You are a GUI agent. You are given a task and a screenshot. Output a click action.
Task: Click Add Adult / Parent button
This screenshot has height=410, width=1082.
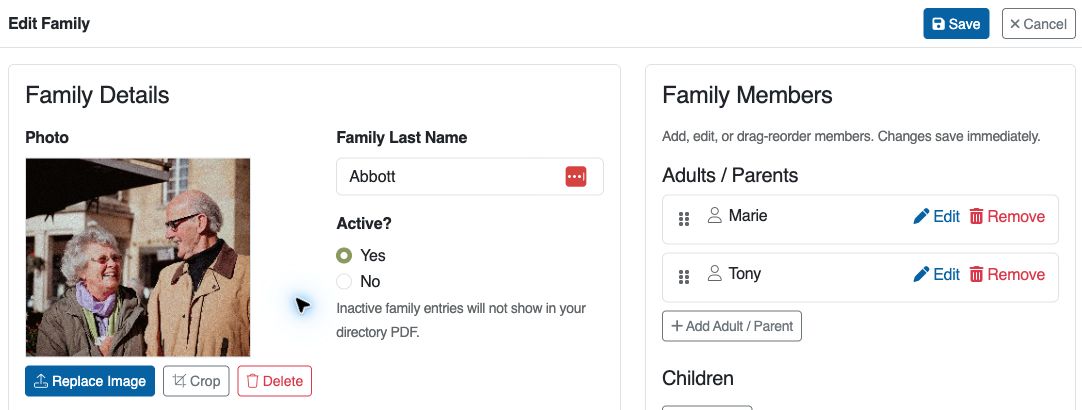(x=731, y=326)
